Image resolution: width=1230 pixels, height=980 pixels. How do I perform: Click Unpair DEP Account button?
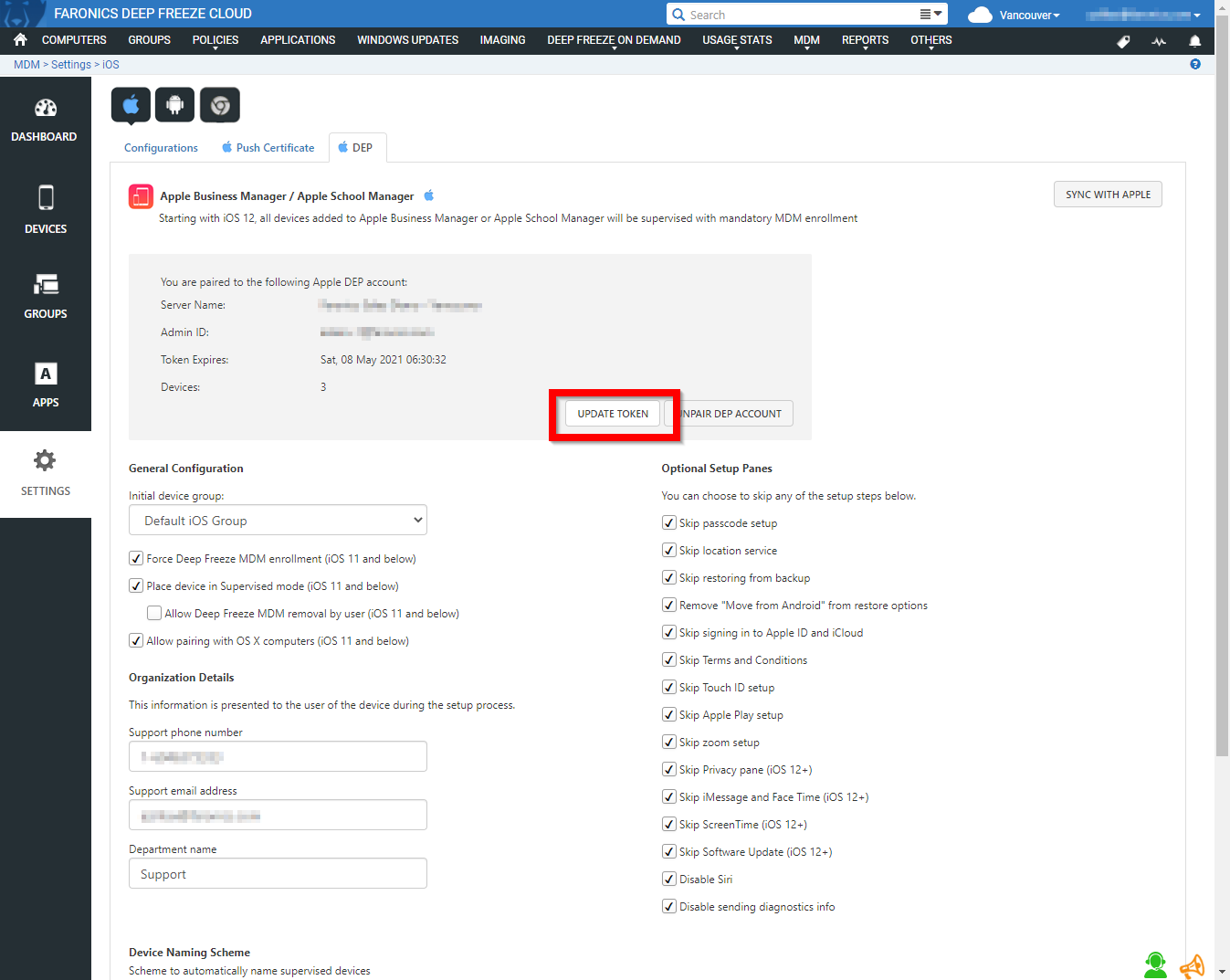pyautogui.click(x=732, y=414)
